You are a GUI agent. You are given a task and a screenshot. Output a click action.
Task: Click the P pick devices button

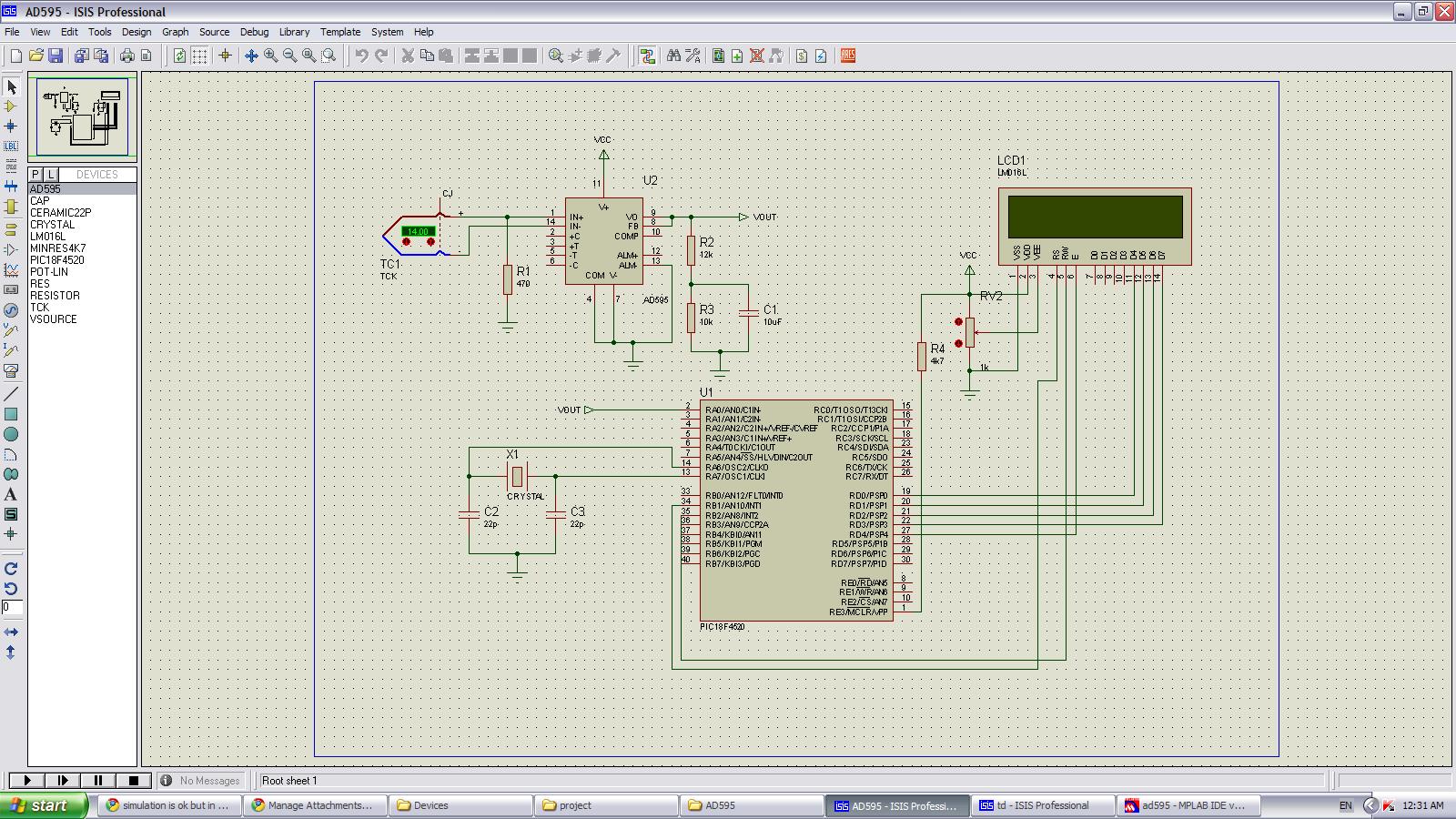[35, 175]
